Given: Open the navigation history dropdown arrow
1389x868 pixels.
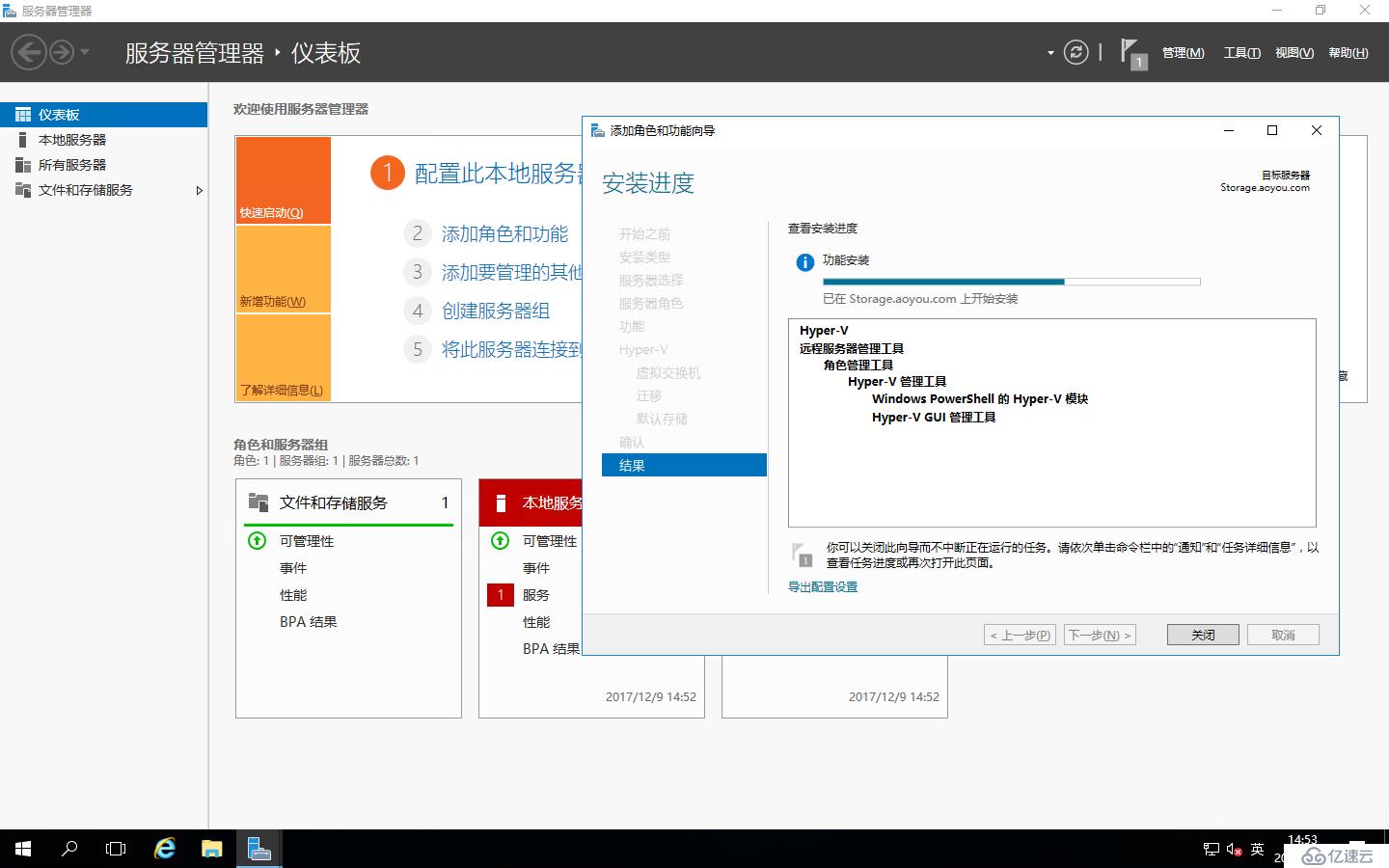Looking at the screenshot, I should tap(85, 52).
